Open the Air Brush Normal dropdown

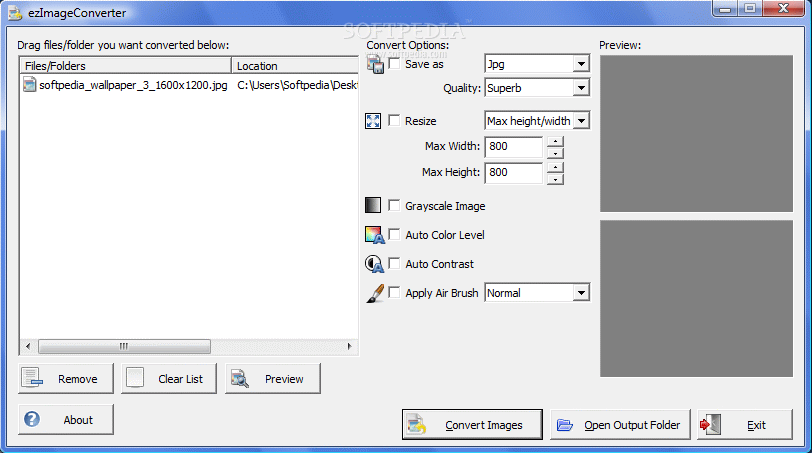tap(581, 293)
